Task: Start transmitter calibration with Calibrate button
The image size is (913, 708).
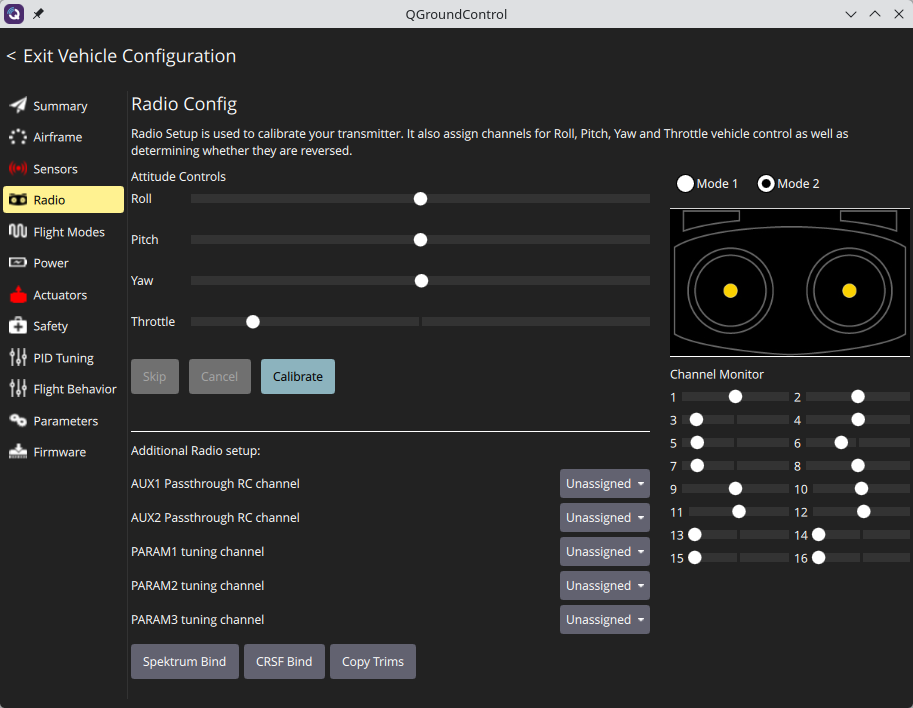Action: click(297, 376)
